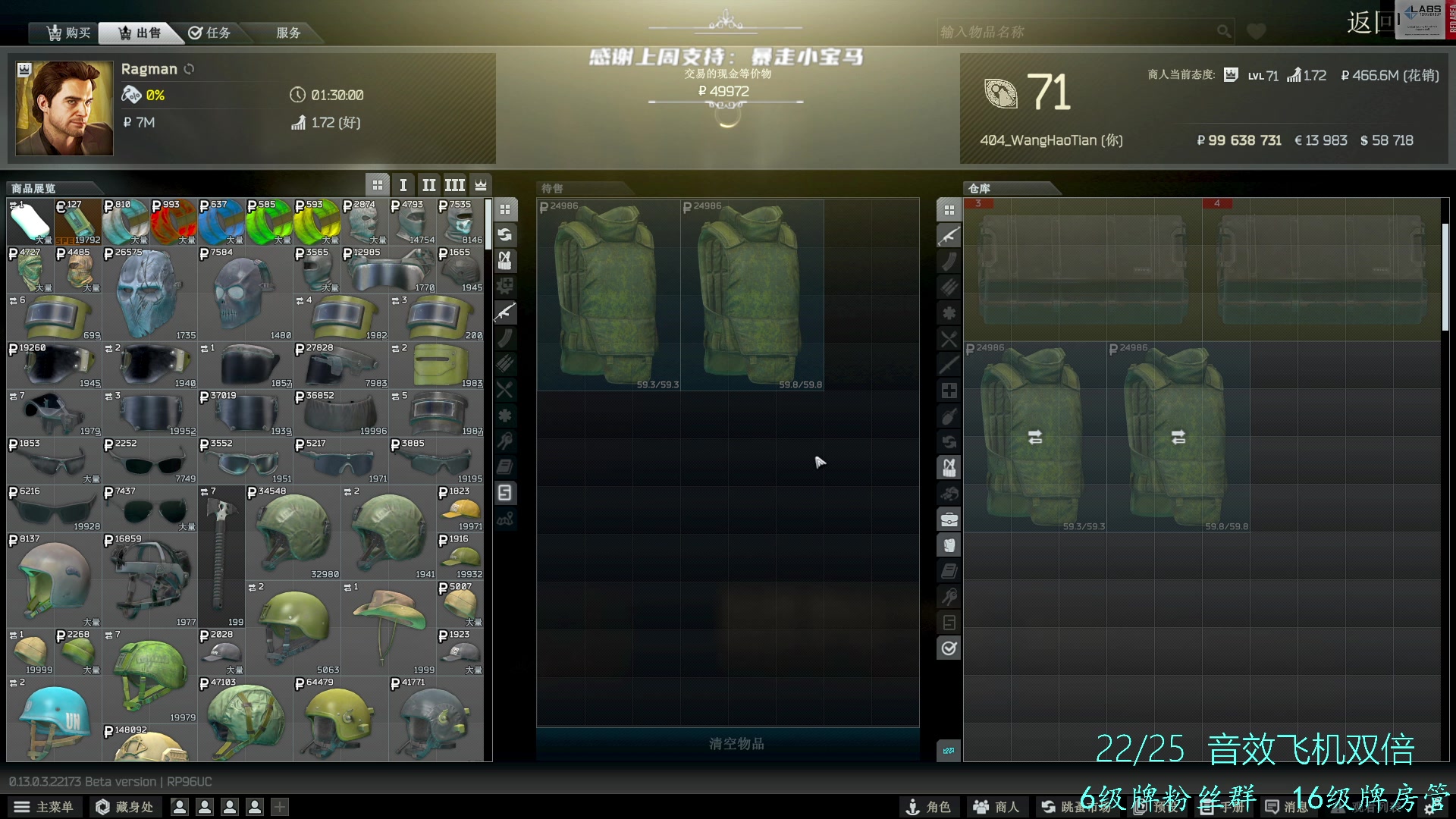Toggle loyalty level III filter

(x=455, y=185)
